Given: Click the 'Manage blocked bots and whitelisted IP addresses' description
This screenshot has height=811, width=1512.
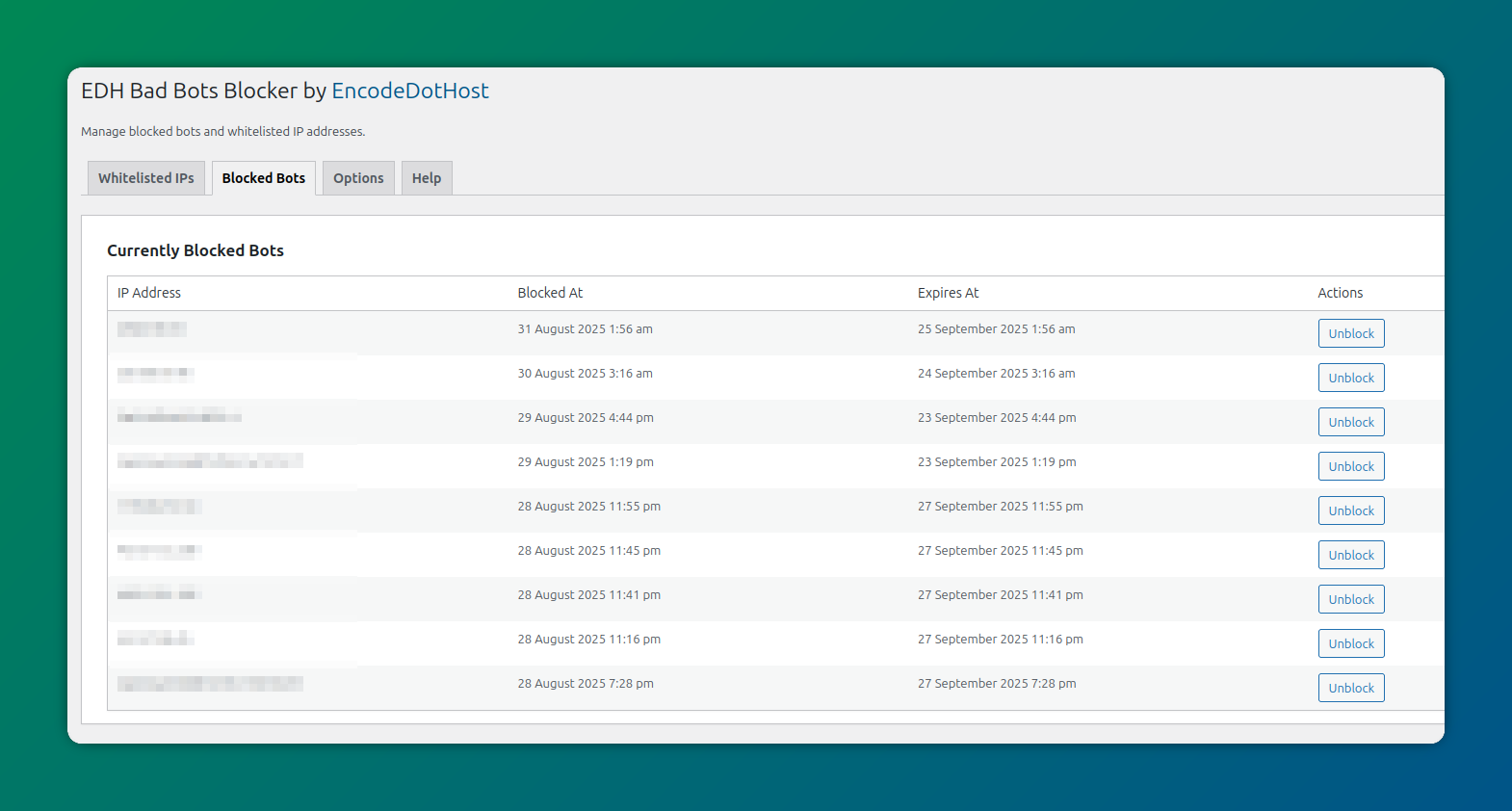Looking at the screenshot, I should click(x=223, y=132).
